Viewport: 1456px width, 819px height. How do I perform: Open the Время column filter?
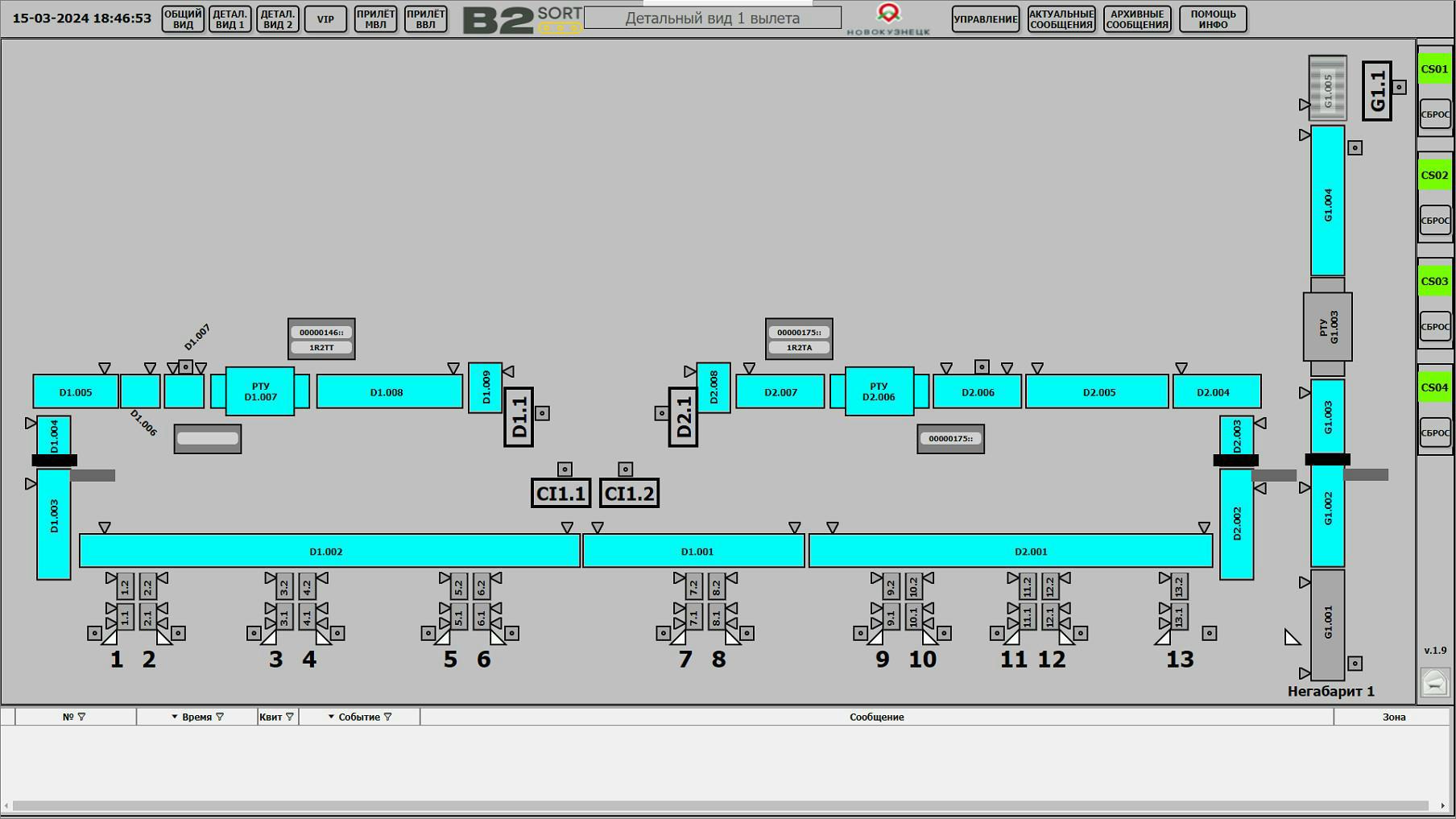point(220,717)
